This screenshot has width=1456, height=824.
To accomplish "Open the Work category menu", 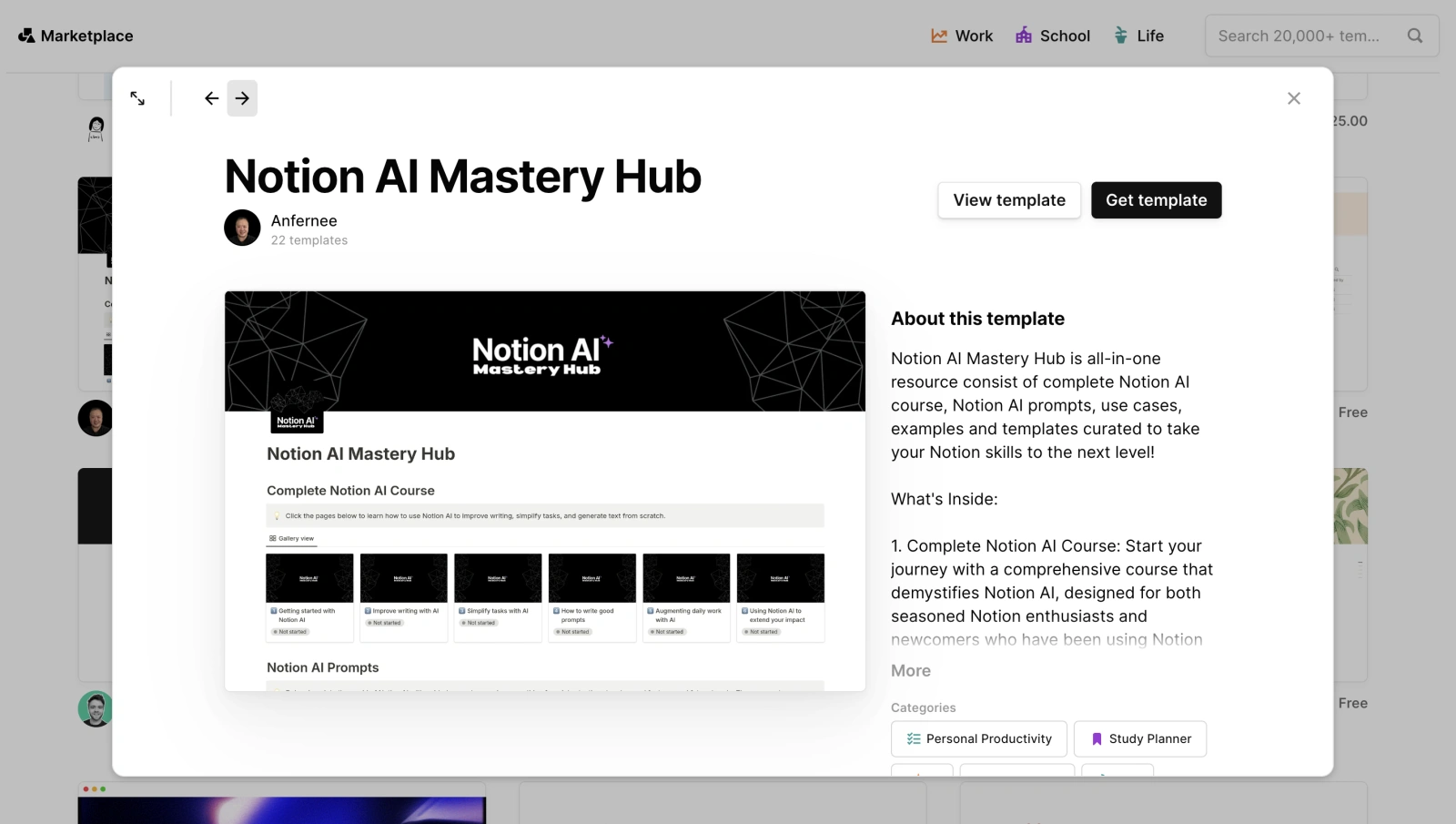I will (962, 36).
